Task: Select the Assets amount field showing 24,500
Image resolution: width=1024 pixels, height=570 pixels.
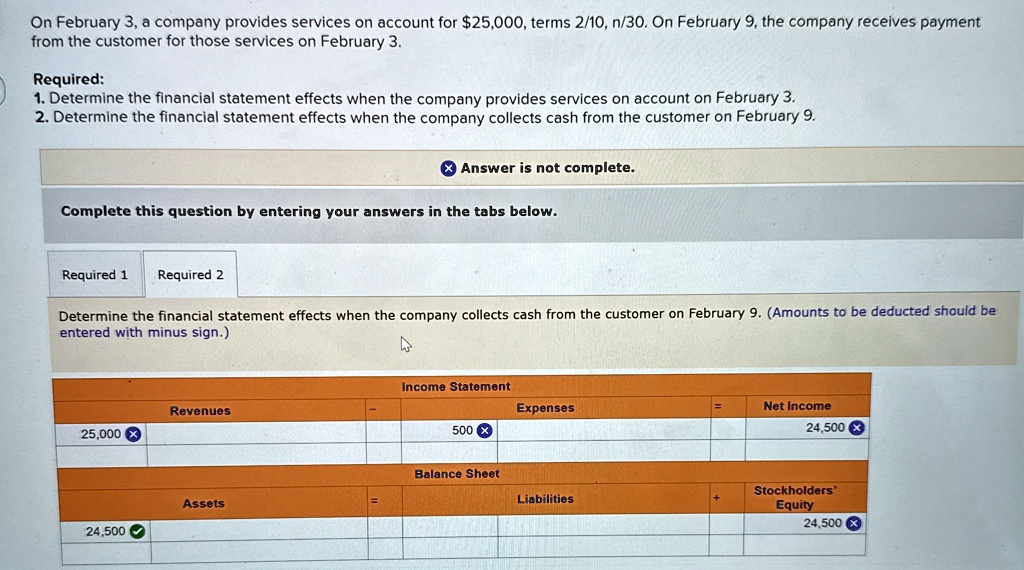Action: (105, 531)
